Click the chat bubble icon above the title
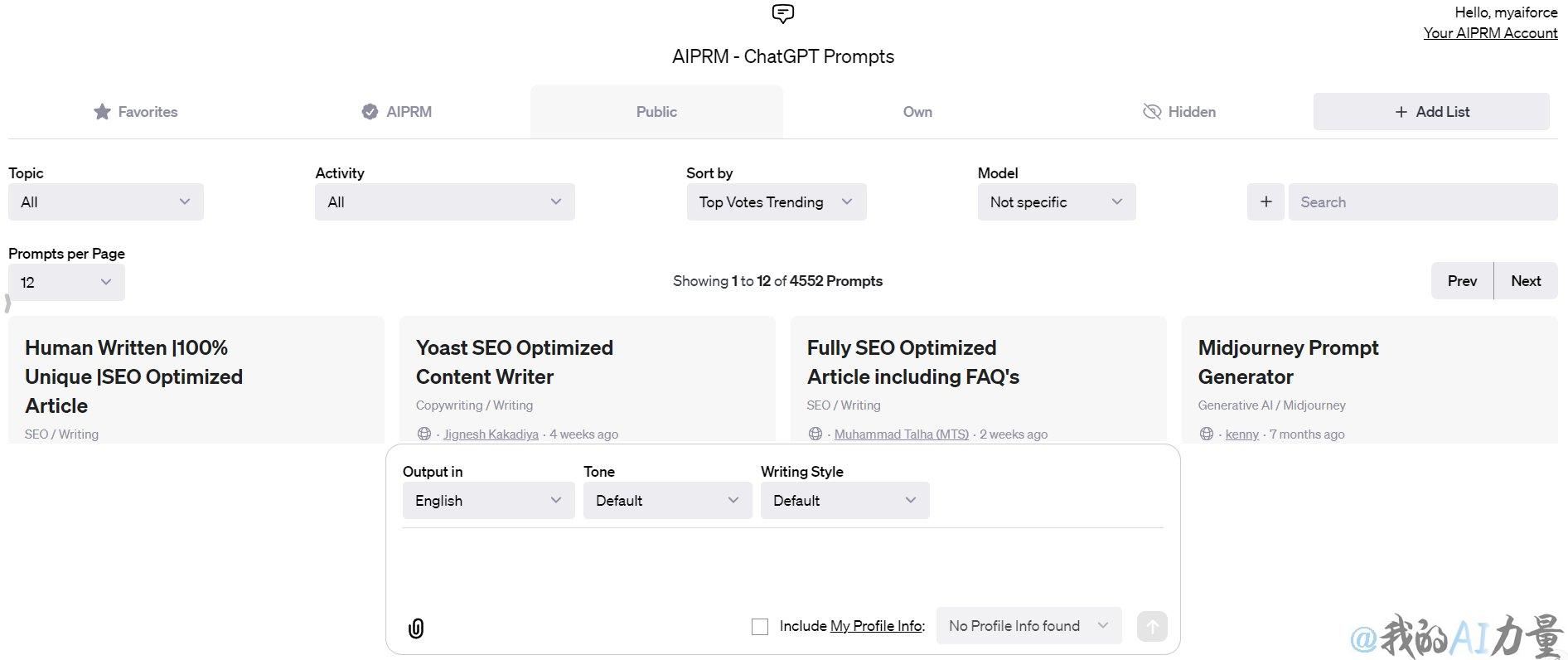Screen dimensions: 1568x660 click(x=782, y=13)
